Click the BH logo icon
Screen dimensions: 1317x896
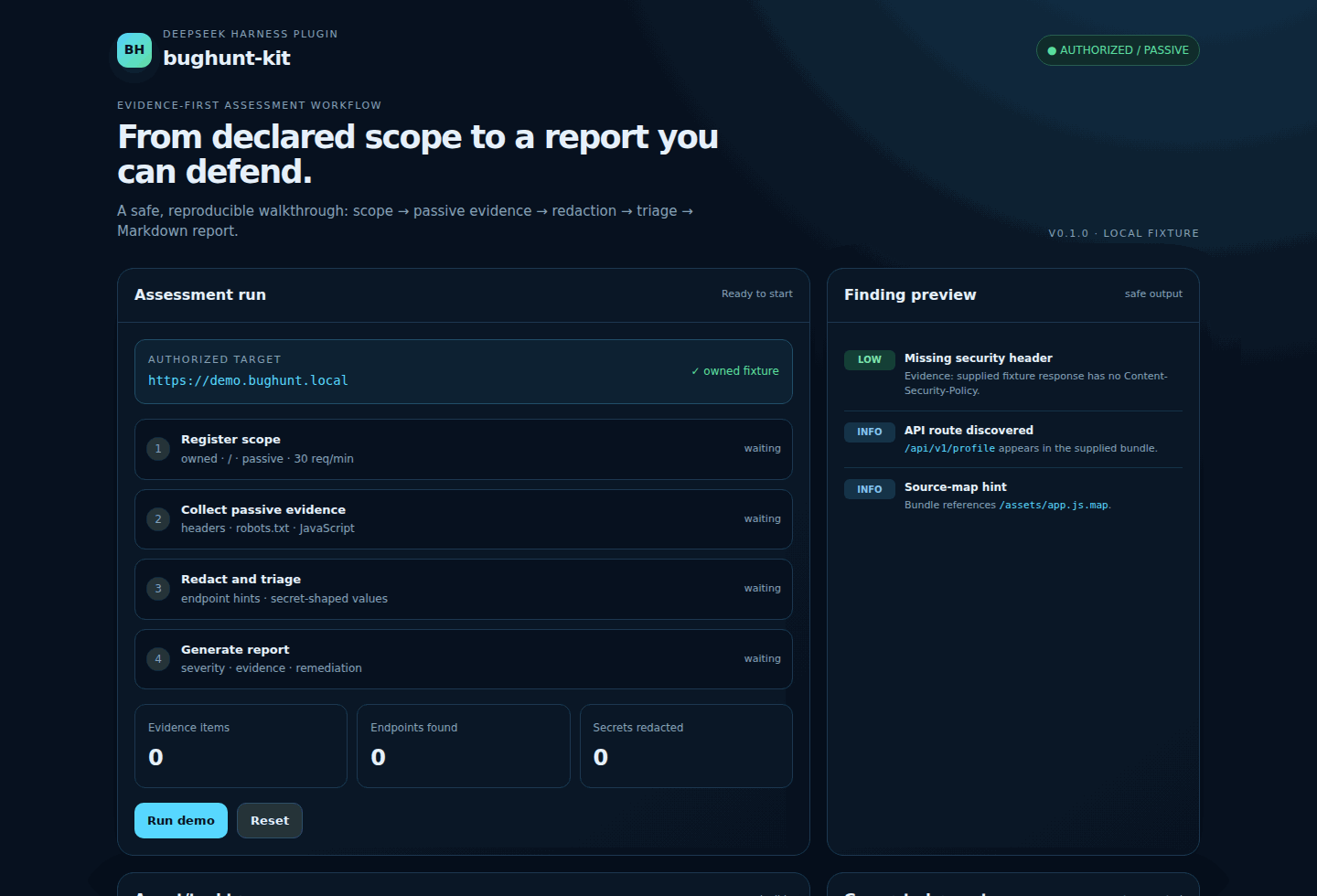click(134, 50)
